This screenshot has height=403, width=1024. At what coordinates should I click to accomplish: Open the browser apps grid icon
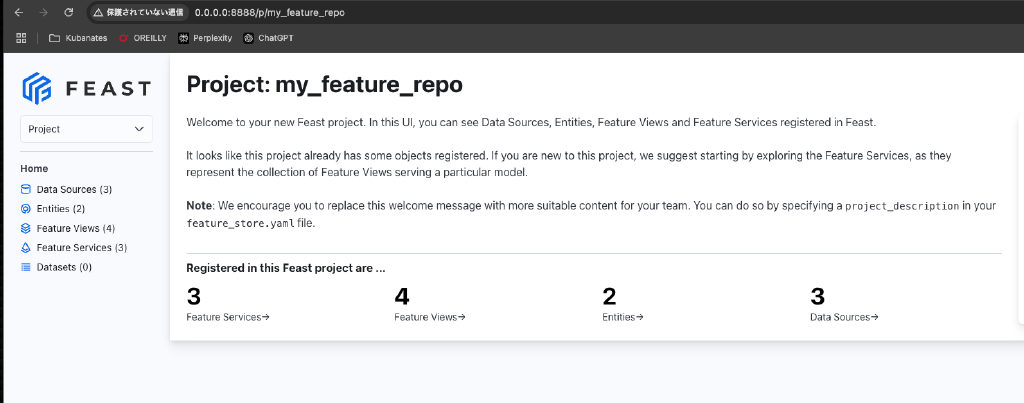point(21,38)
